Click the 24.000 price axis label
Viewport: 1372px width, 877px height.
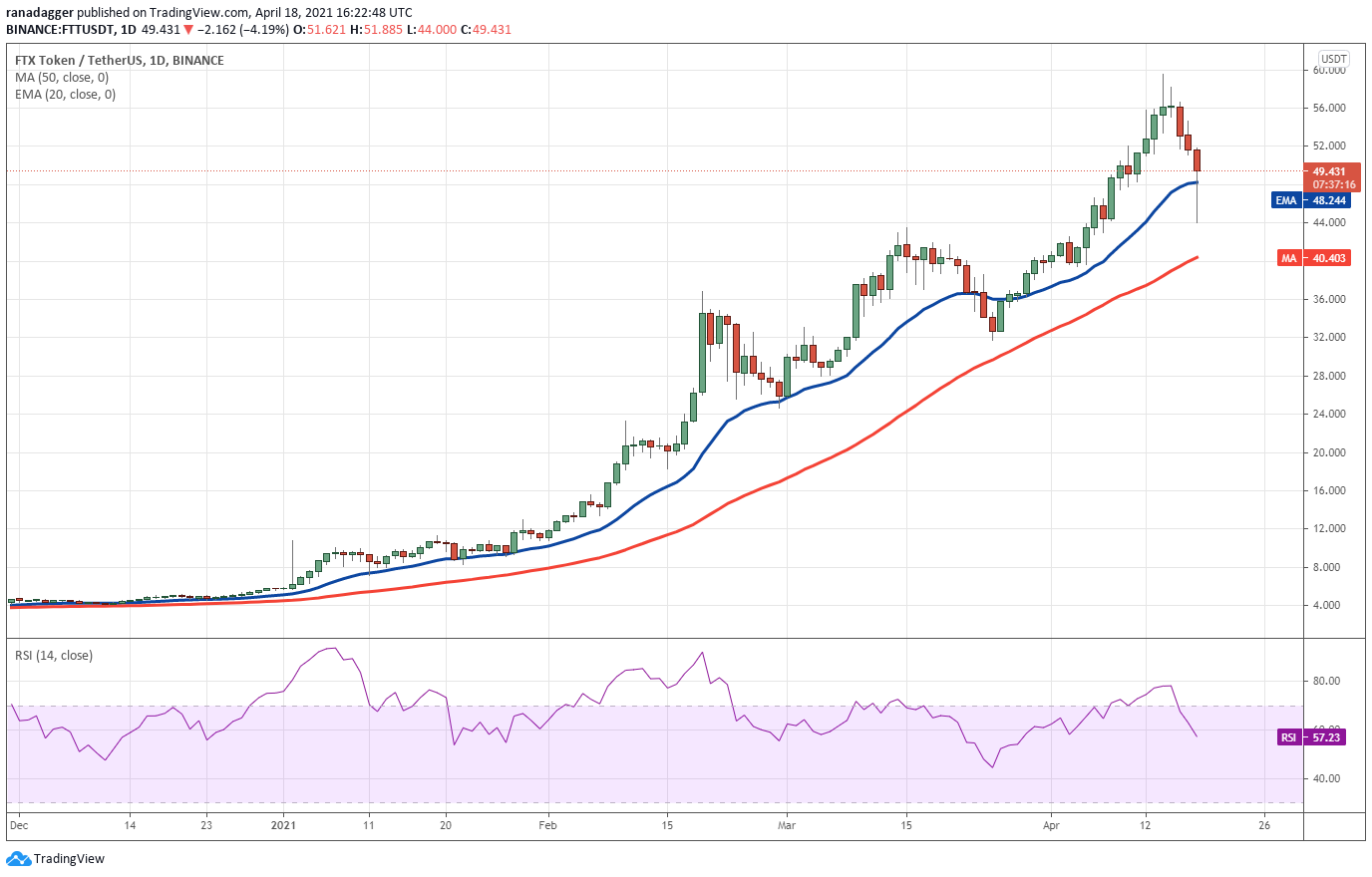tap(1329, 414)
